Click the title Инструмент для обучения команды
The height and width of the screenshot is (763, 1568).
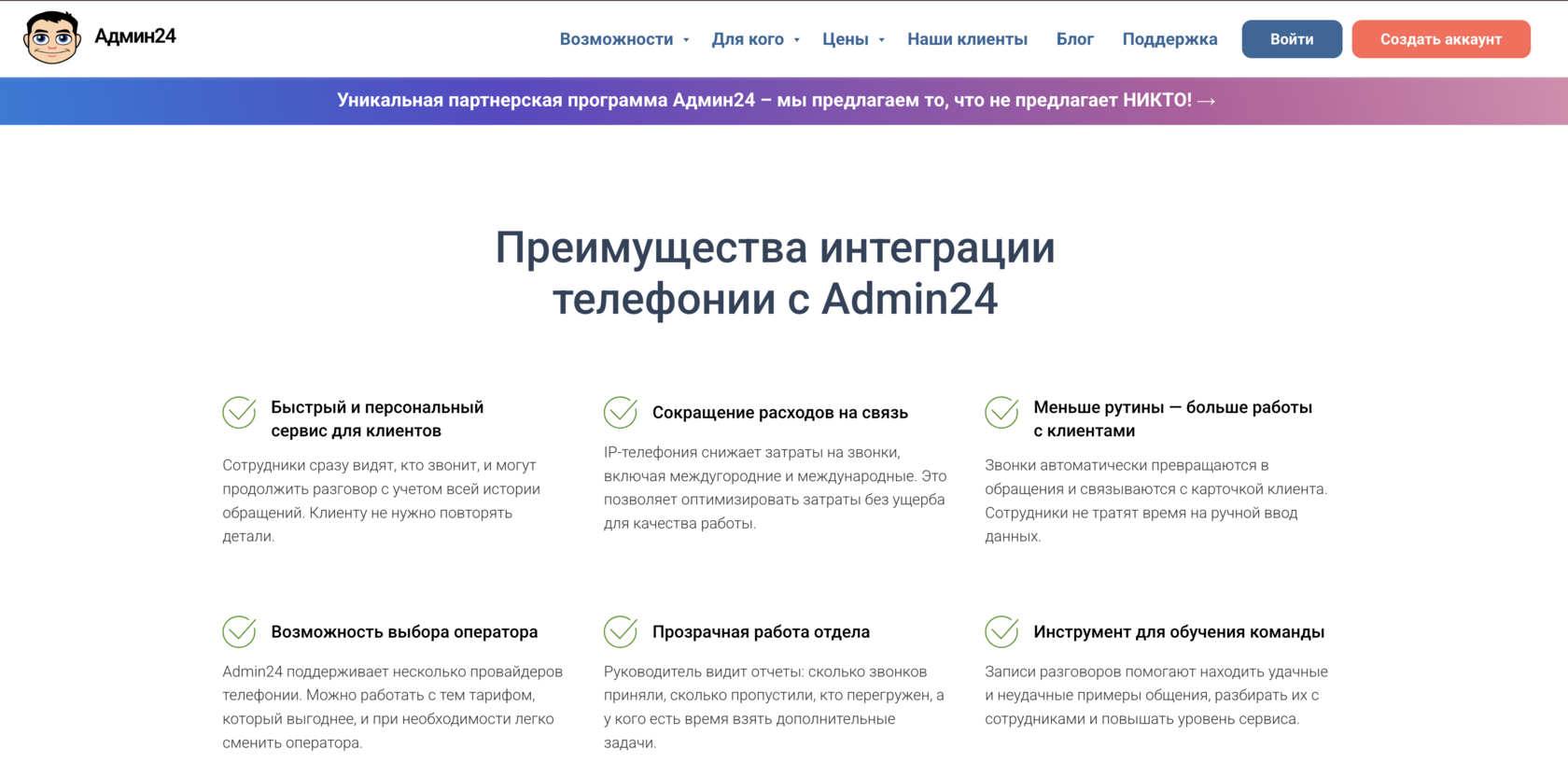[1179, 632]
